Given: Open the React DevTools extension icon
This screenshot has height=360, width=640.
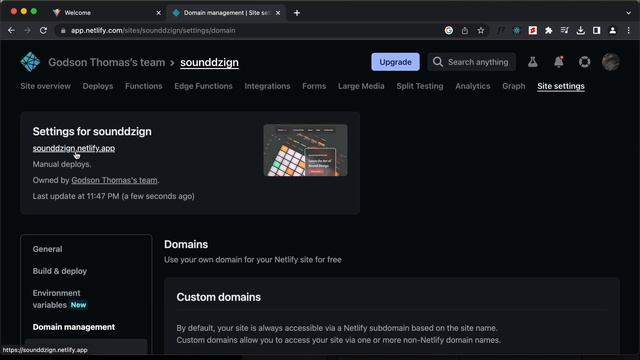Looking at the screenshot, I should click(517, 30).
